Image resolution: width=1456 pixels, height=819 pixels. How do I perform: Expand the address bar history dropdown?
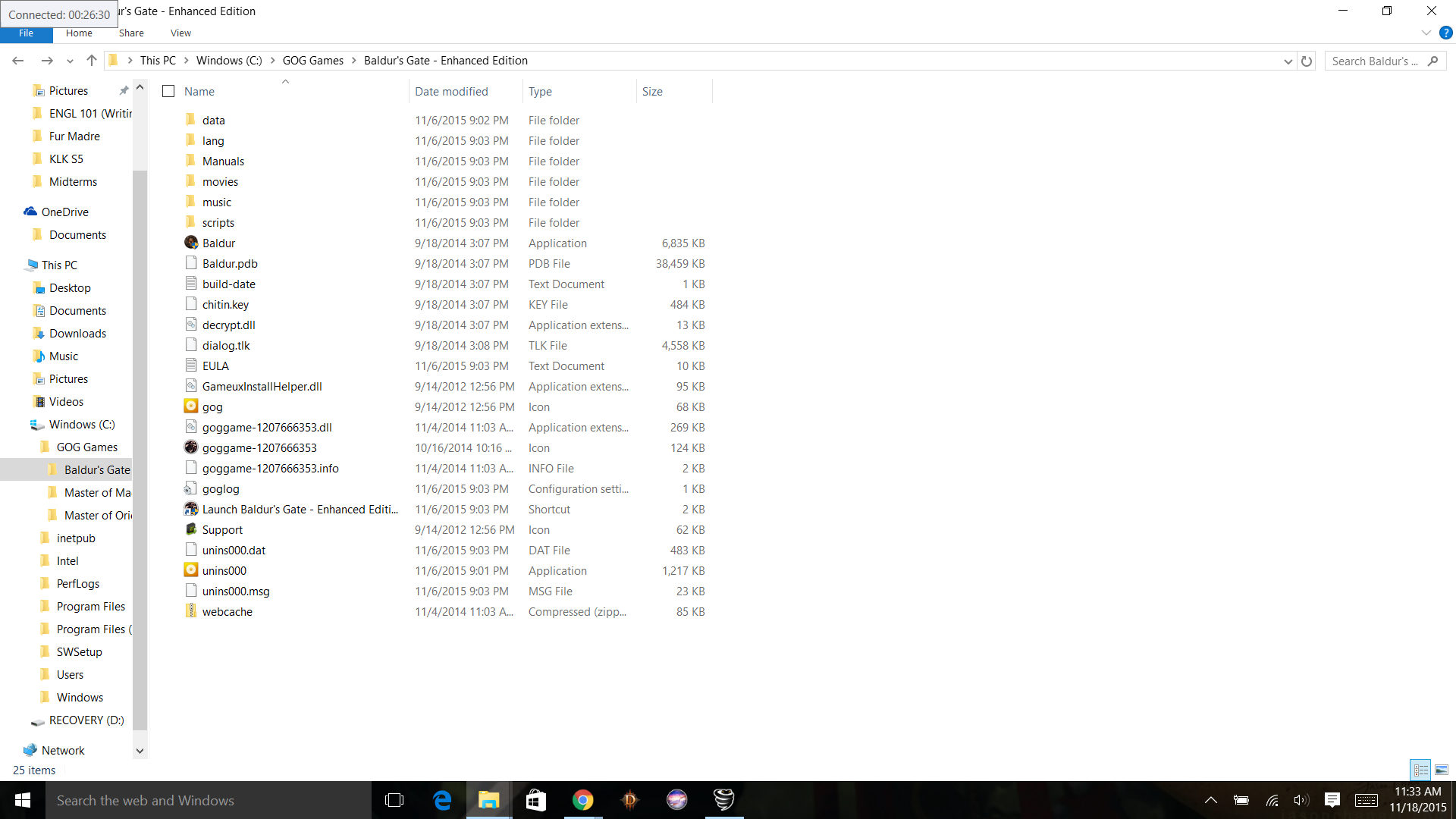(x=1288, y=61)
